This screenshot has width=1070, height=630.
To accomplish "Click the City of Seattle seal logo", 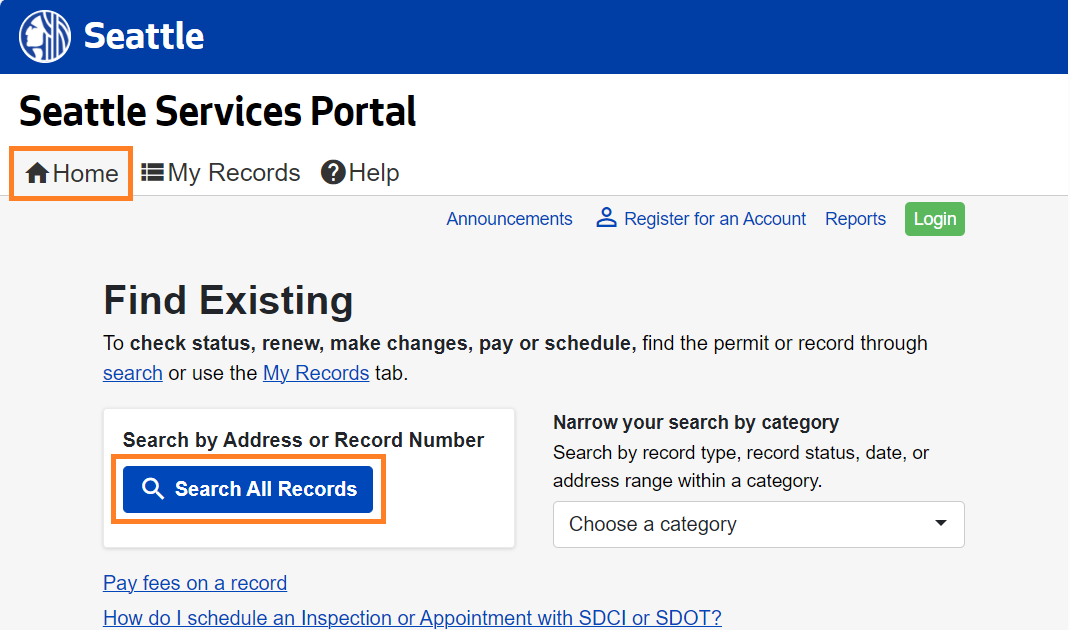I will [45, 37].
